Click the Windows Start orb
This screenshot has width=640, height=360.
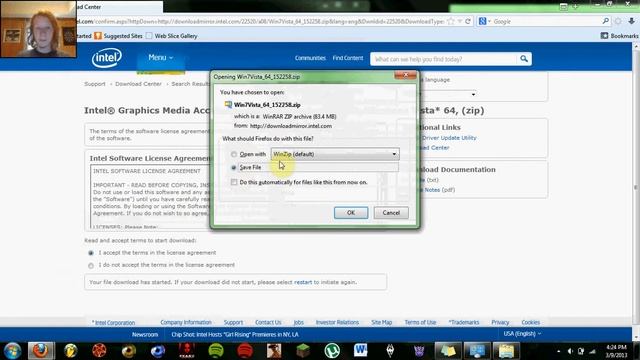point(12,351)
